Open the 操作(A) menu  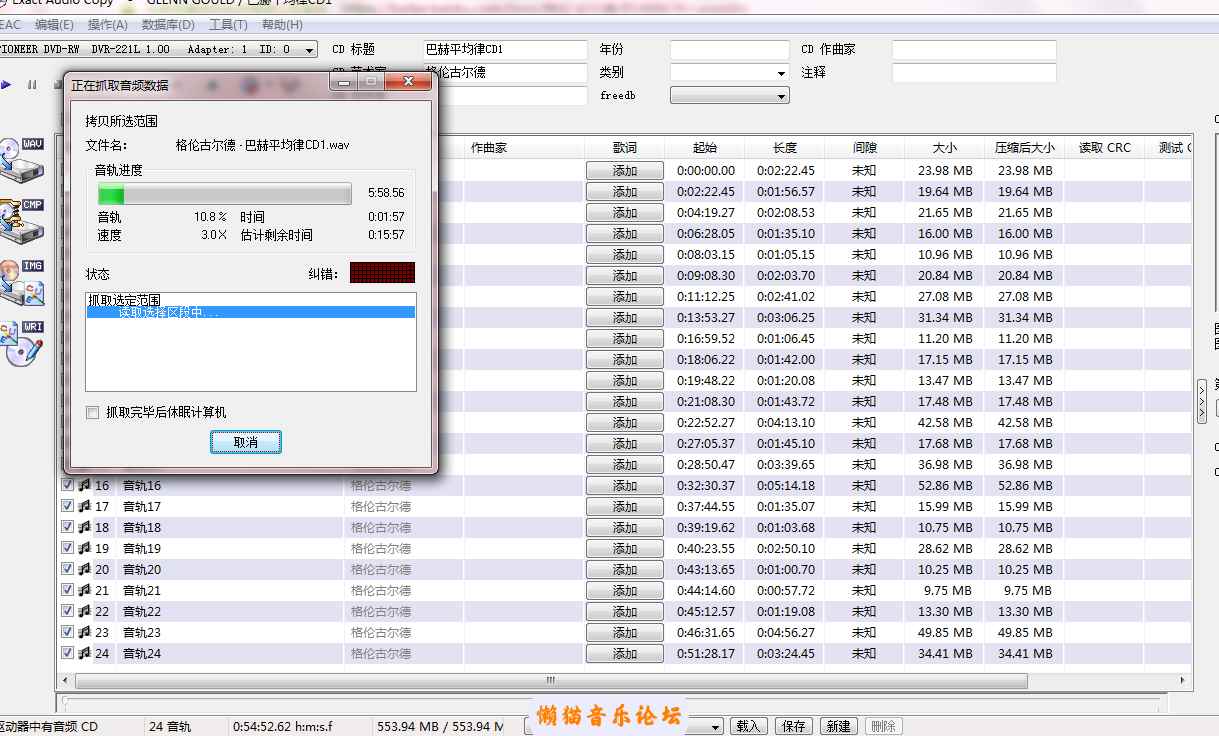coord(108,24)
